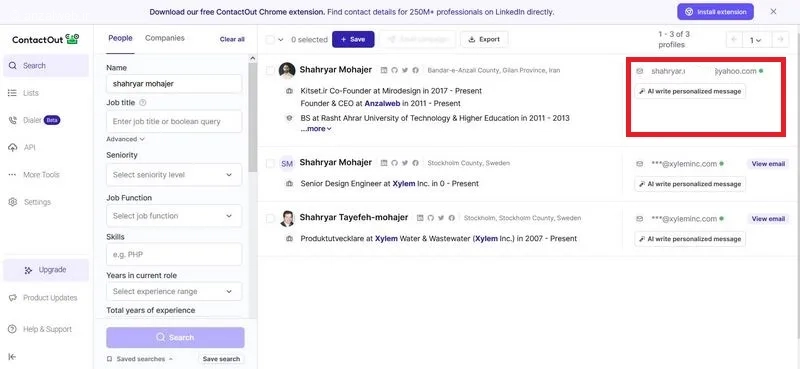Open LinkedIn icon of Xylem Senior Design Engineer
Image resolution: width=800 pixels, height=369 pixels.
[384, 163]
